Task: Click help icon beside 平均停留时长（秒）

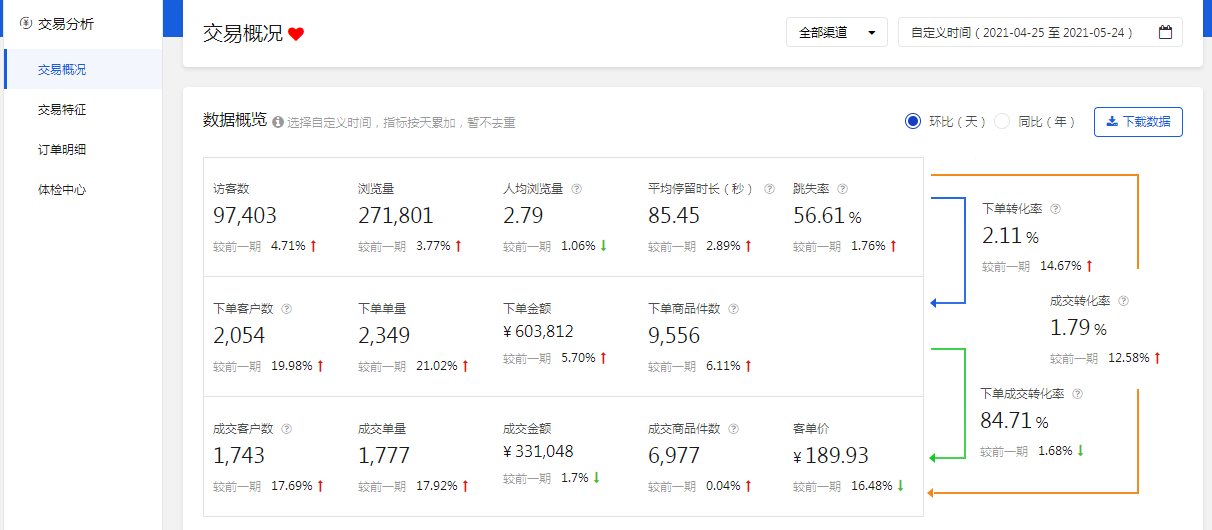Action: [769, 188]
